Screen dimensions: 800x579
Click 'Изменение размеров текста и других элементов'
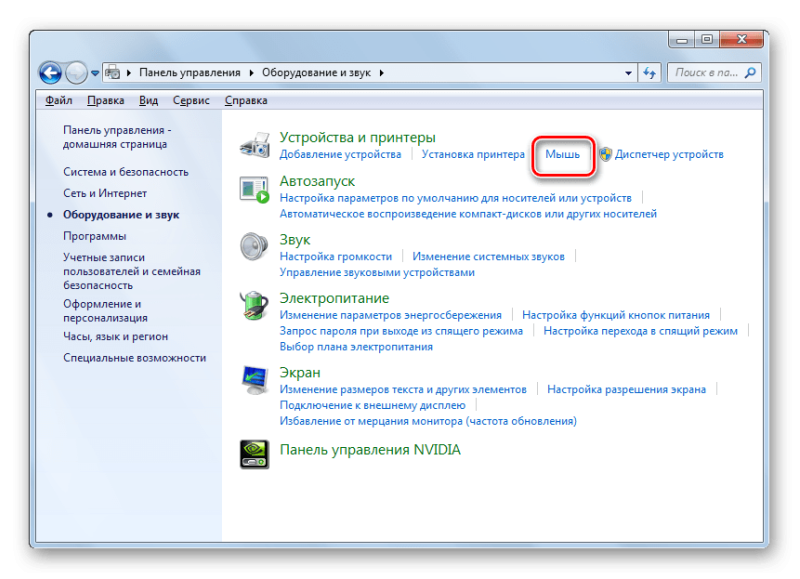coord(403,390)
